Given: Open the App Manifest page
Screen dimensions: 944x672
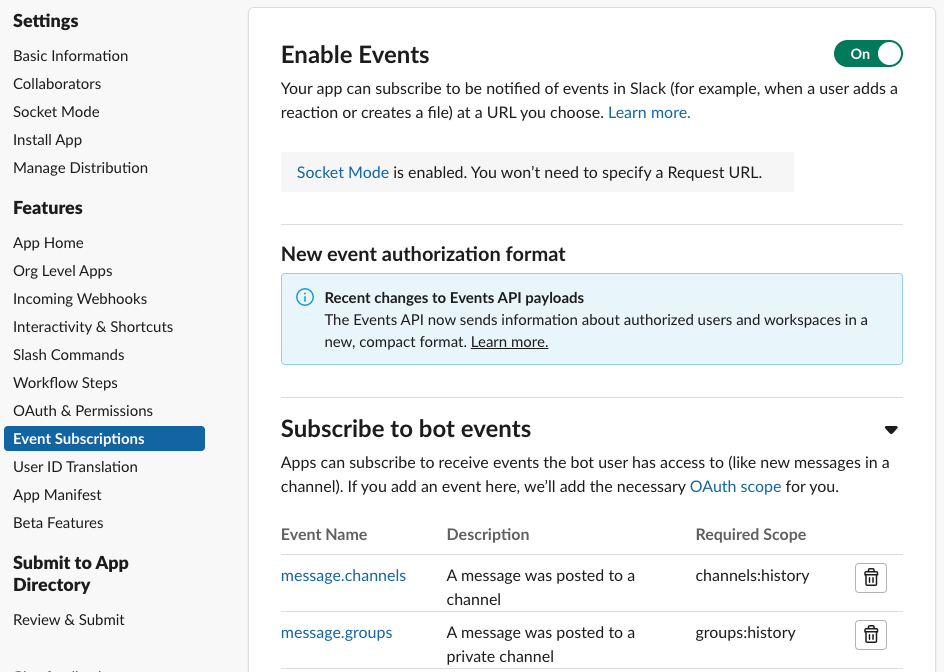Looking at the screenshot, I should point(57,494).
